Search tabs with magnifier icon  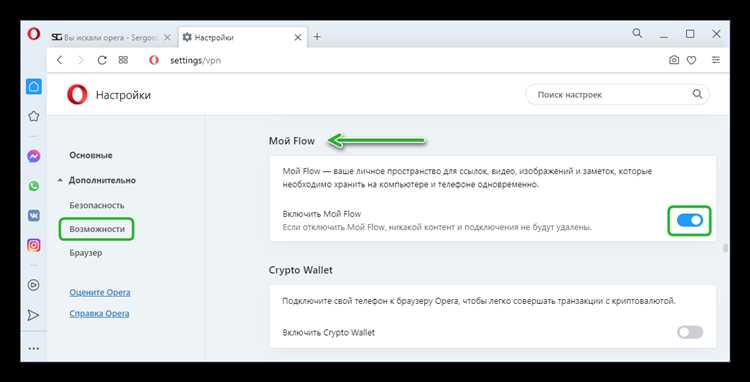[637, 33]
